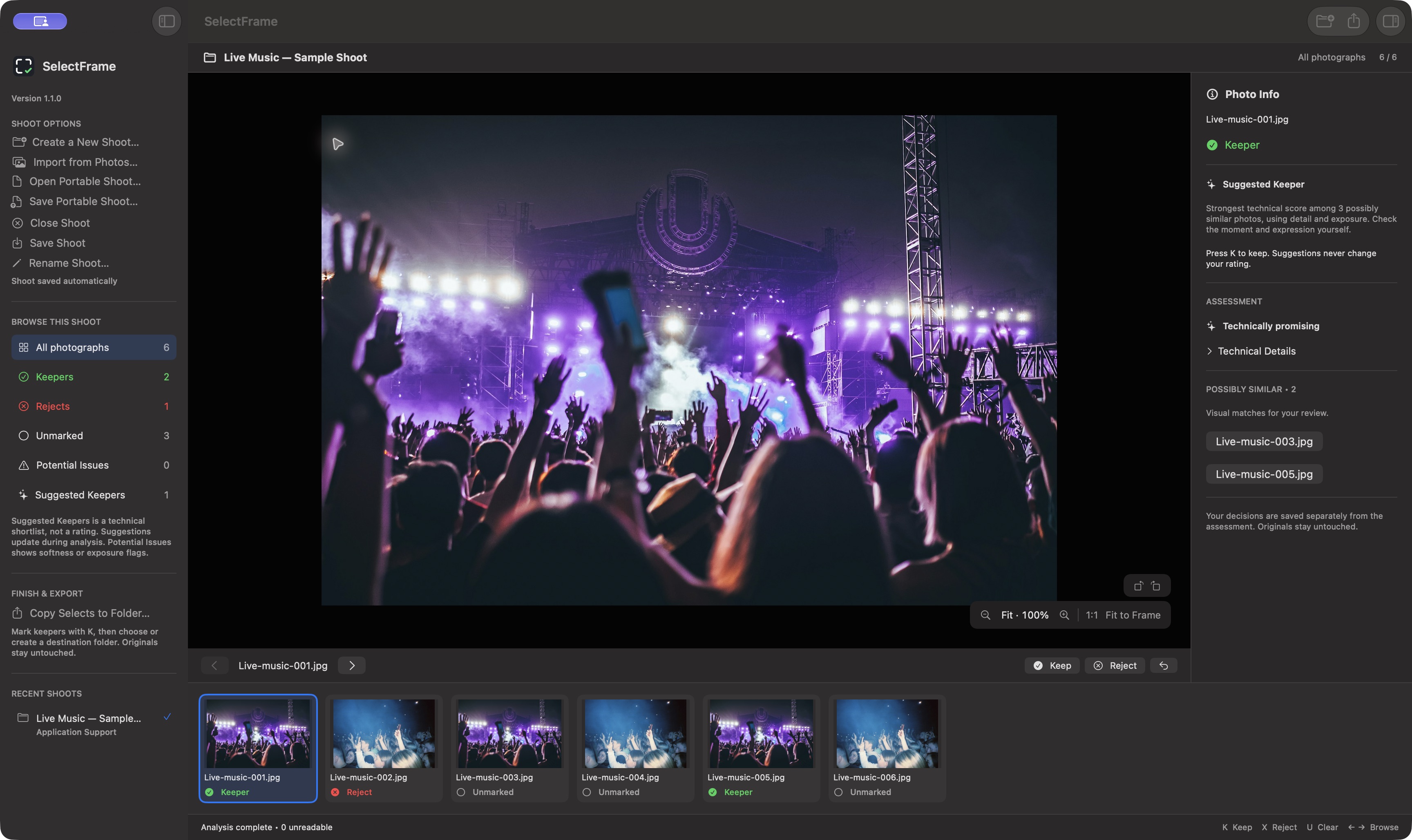Click the shoot folder icon beside title

(x=210, y=58)
